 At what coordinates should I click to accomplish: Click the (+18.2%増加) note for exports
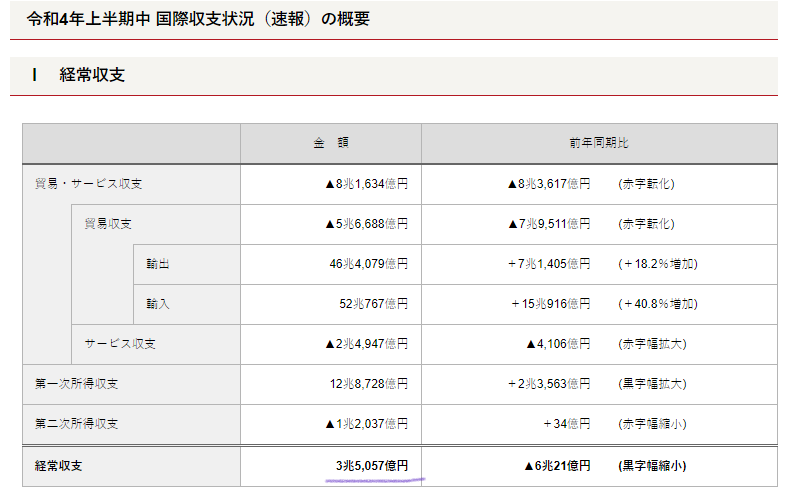[657, 264]
